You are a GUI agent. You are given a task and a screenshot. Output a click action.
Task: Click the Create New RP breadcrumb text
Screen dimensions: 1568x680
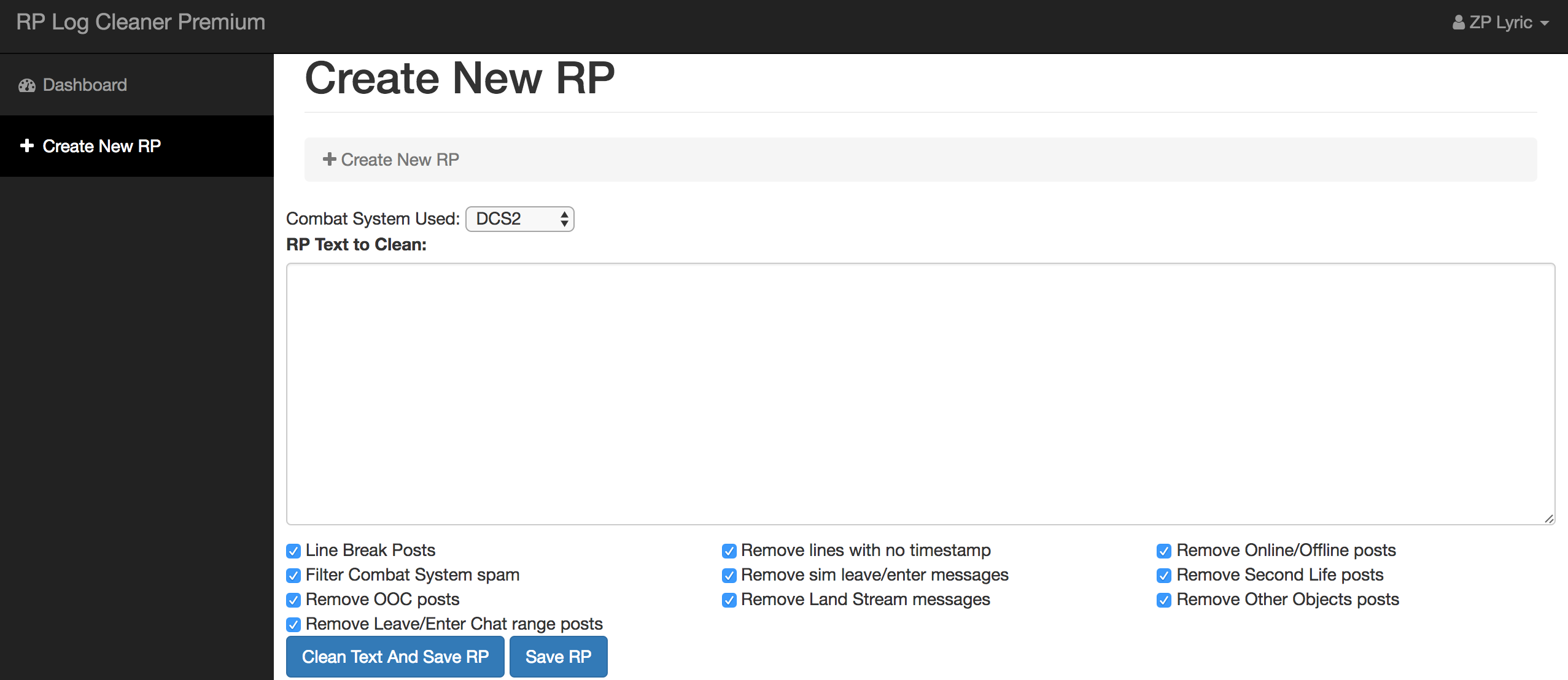click(400, 160)
